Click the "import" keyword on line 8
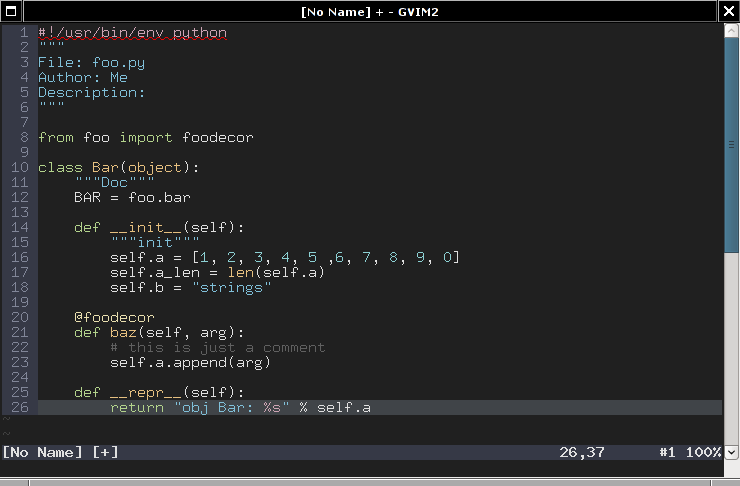Viewport: 740px width, 486px height. [146, 137]
